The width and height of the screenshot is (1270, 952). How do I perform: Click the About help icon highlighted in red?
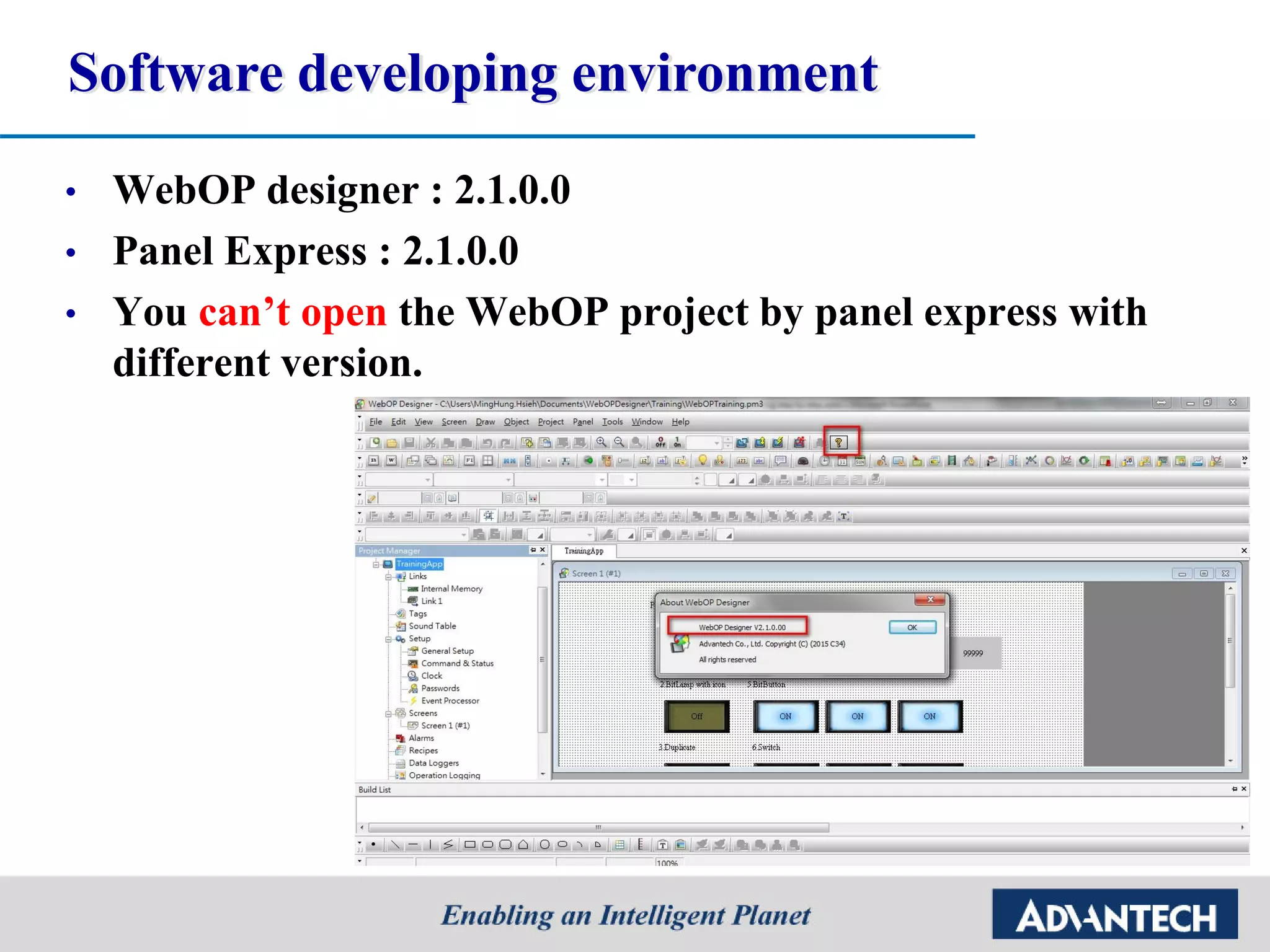click(x=838, y=442)
